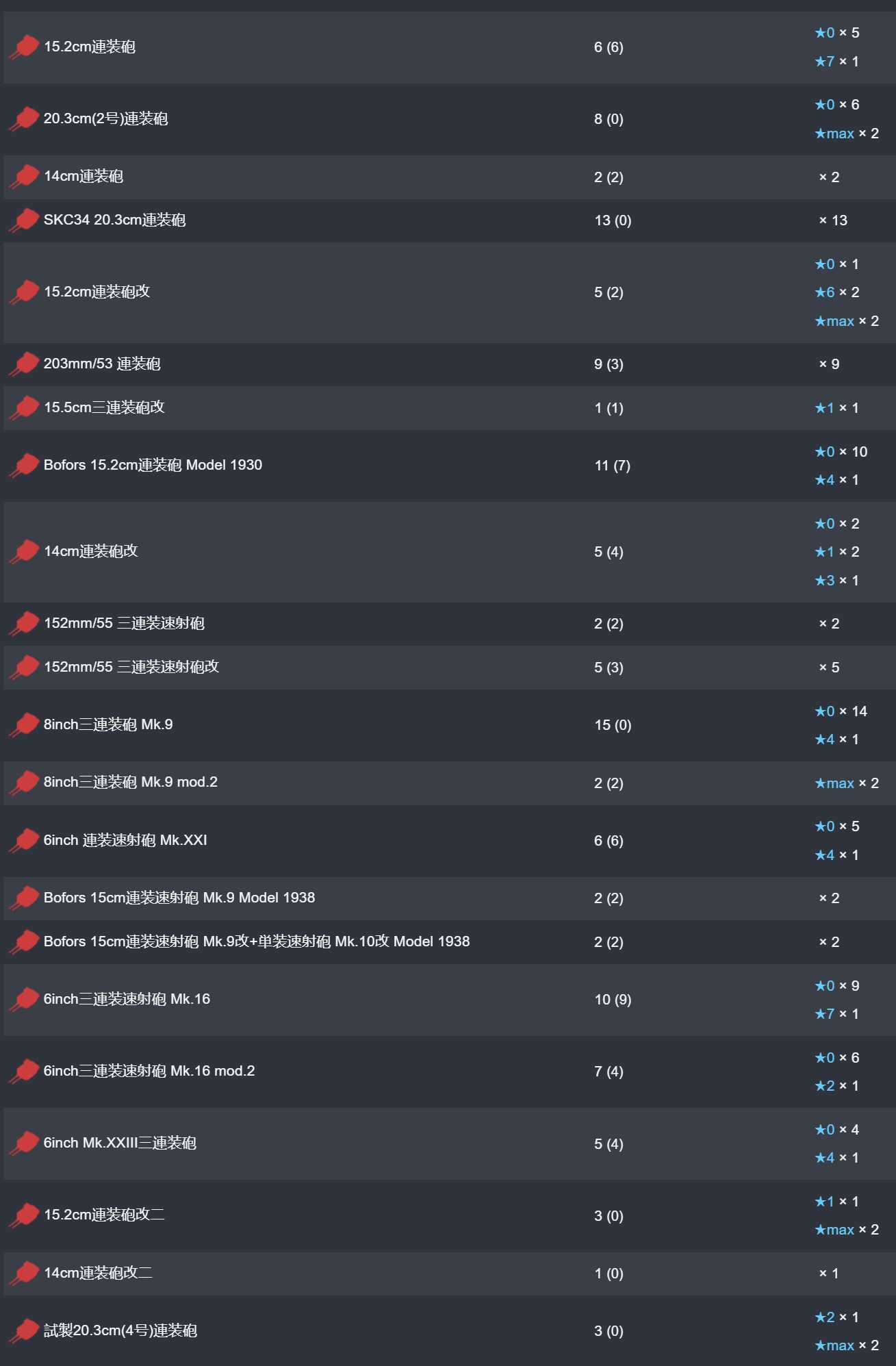Image resolution: width=896 pixels, height=1366 pixels.
Task: Click the ★max × 2 label for 15.2cm連装砲改
Action: click(x=847, y=321)
